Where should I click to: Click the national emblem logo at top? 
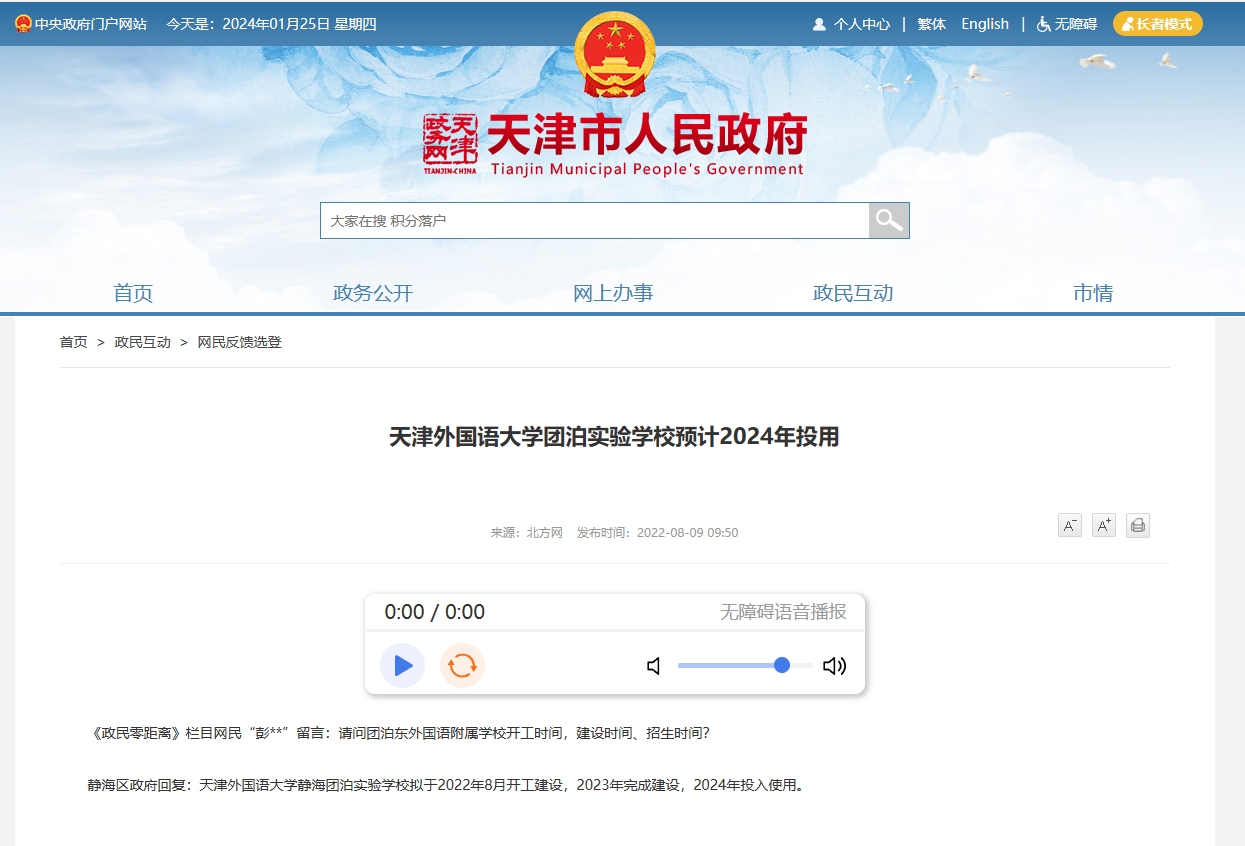coord(615,55)
